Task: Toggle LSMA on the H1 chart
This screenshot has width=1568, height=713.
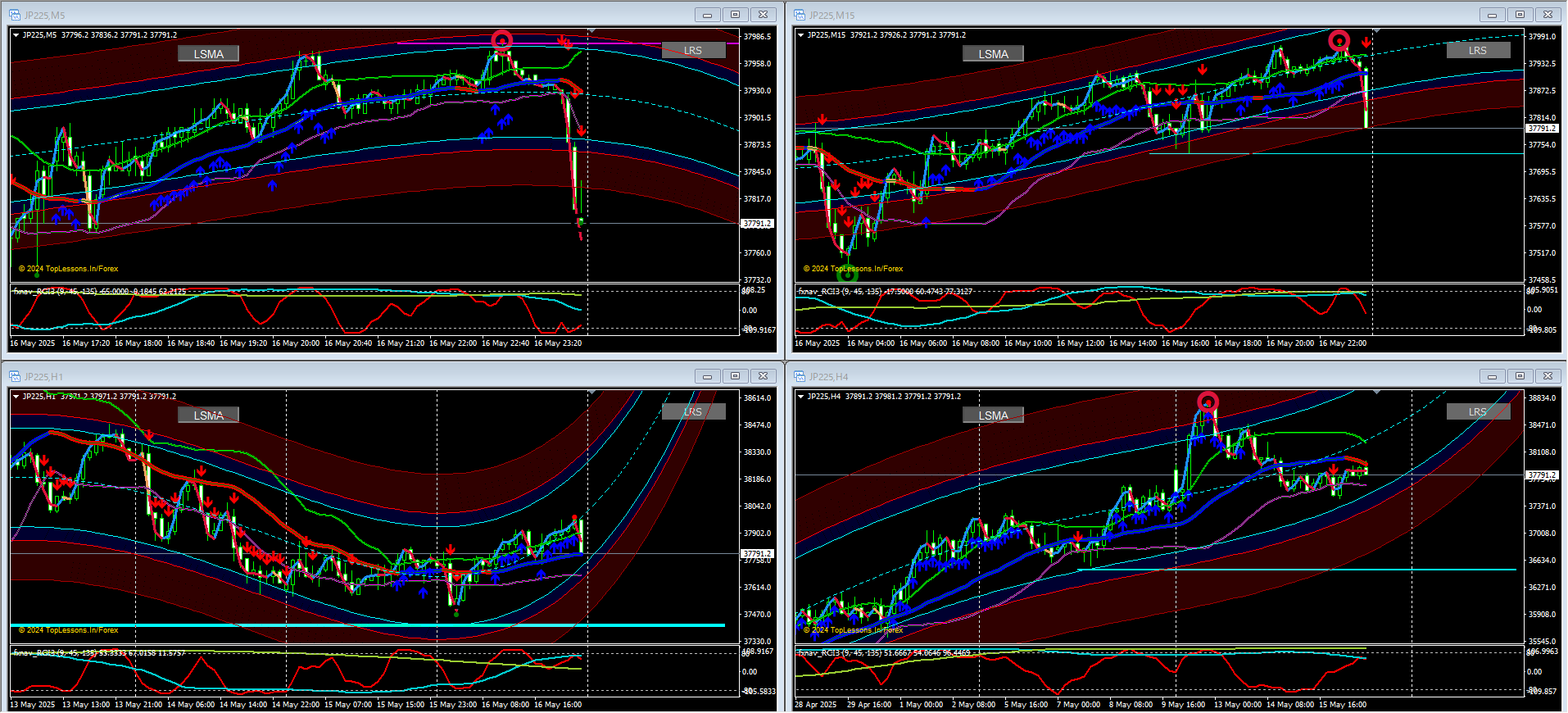Action: [x=208, y=416]
